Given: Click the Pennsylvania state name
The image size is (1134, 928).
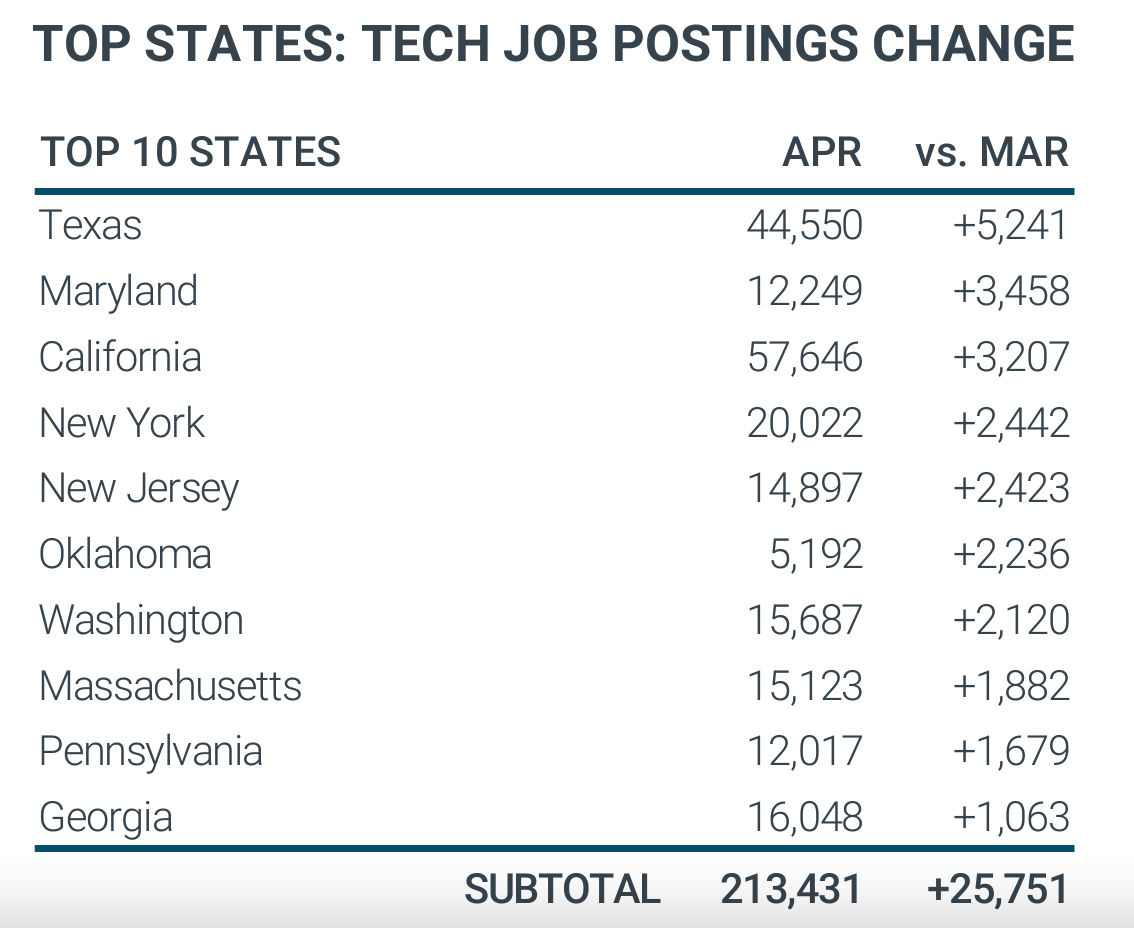Looking at the screenshot, I should tap(150, 752).
